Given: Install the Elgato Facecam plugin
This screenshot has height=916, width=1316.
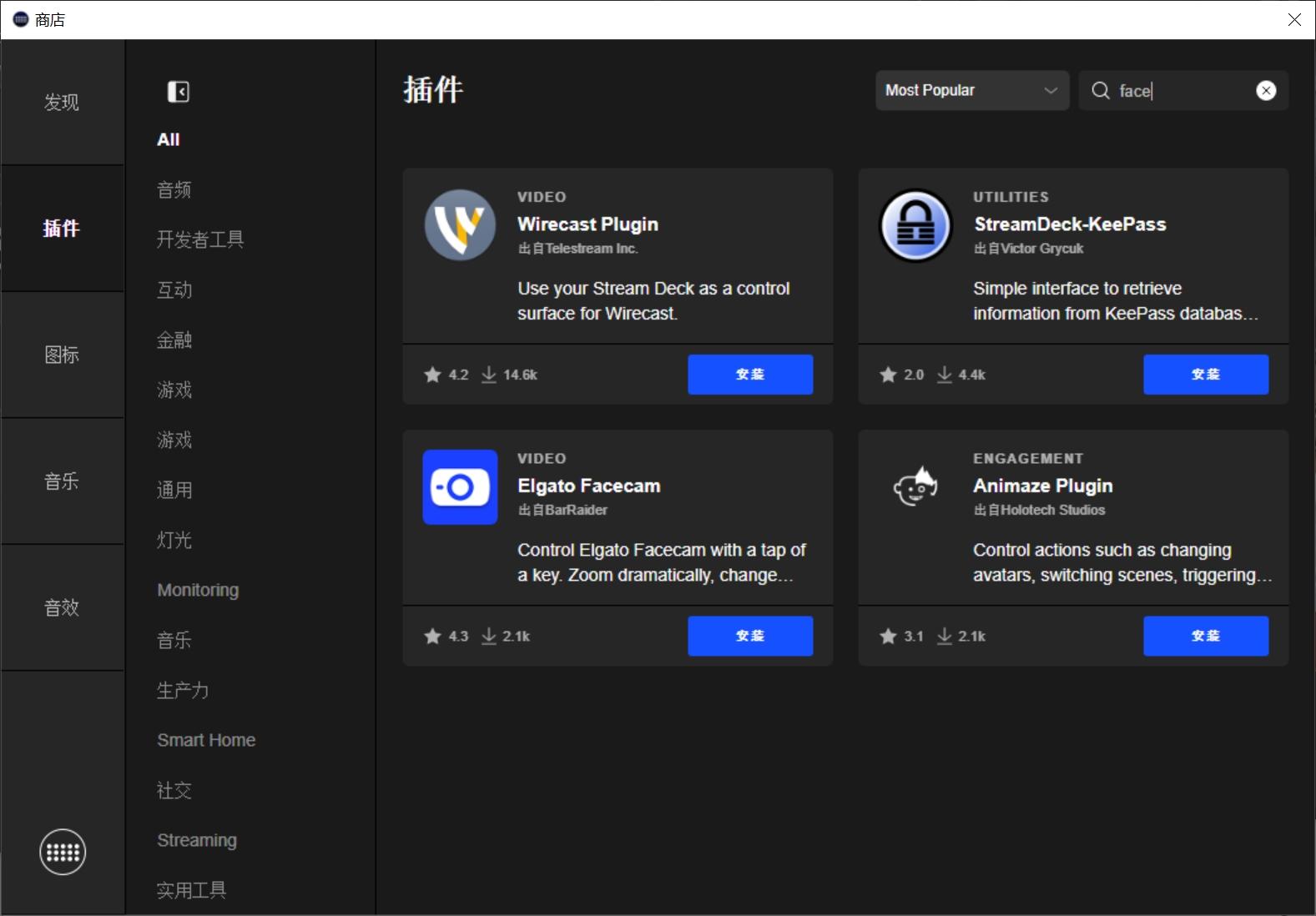Looking at the screenshot, I should click(x=750, y=637).
